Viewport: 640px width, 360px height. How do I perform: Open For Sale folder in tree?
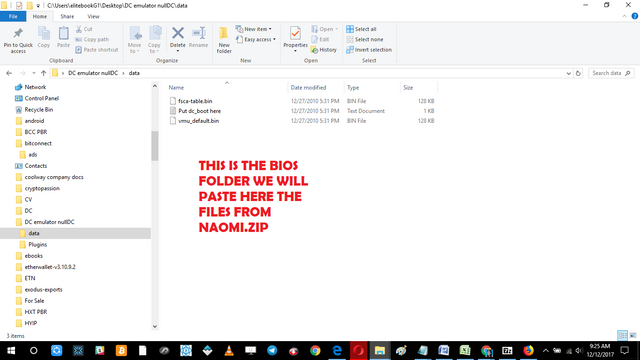[34, 300]
